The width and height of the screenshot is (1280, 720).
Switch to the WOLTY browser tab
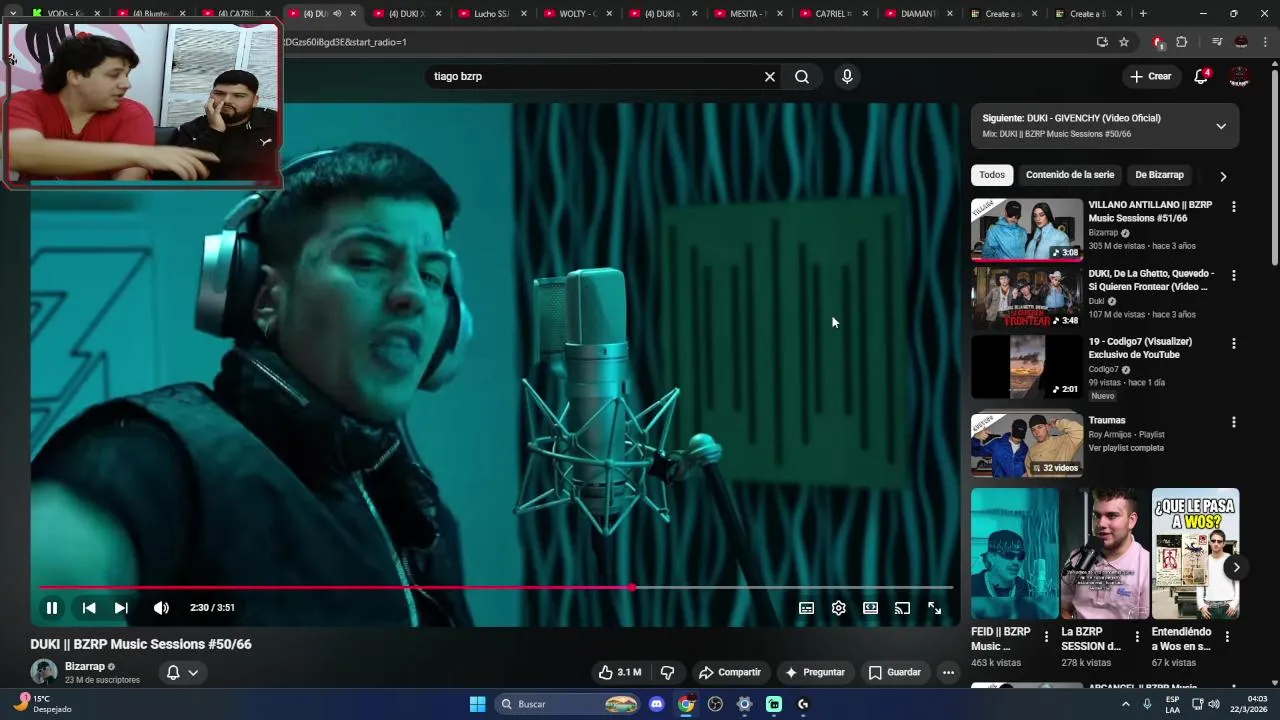579,14
